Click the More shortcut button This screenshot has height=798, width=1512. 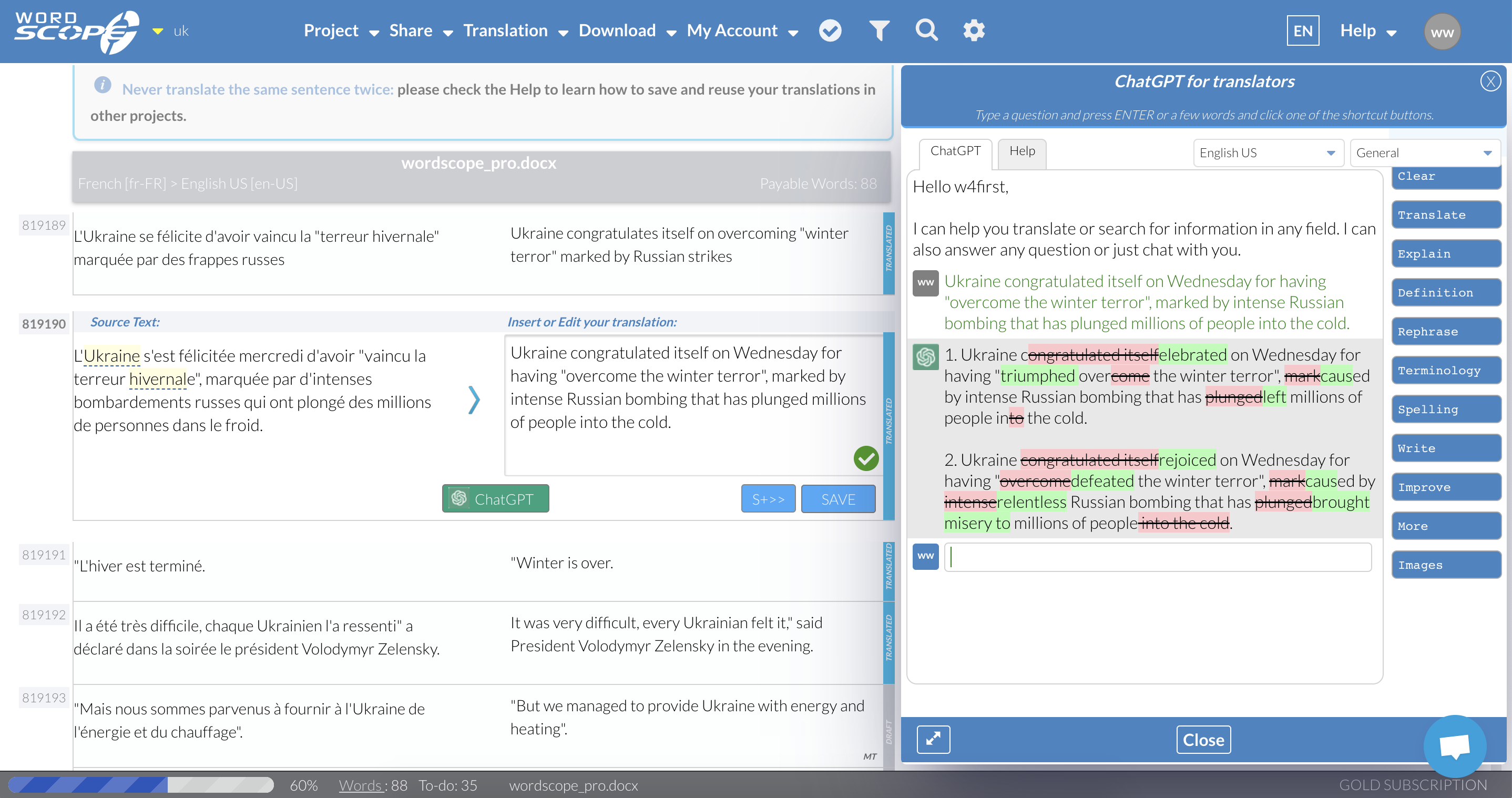[x=1446, y=526]
